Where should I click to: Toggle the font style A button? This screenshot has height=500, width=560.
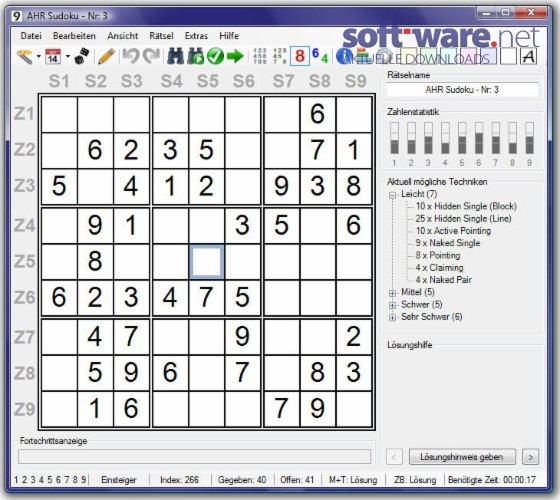tap(529, 56)
